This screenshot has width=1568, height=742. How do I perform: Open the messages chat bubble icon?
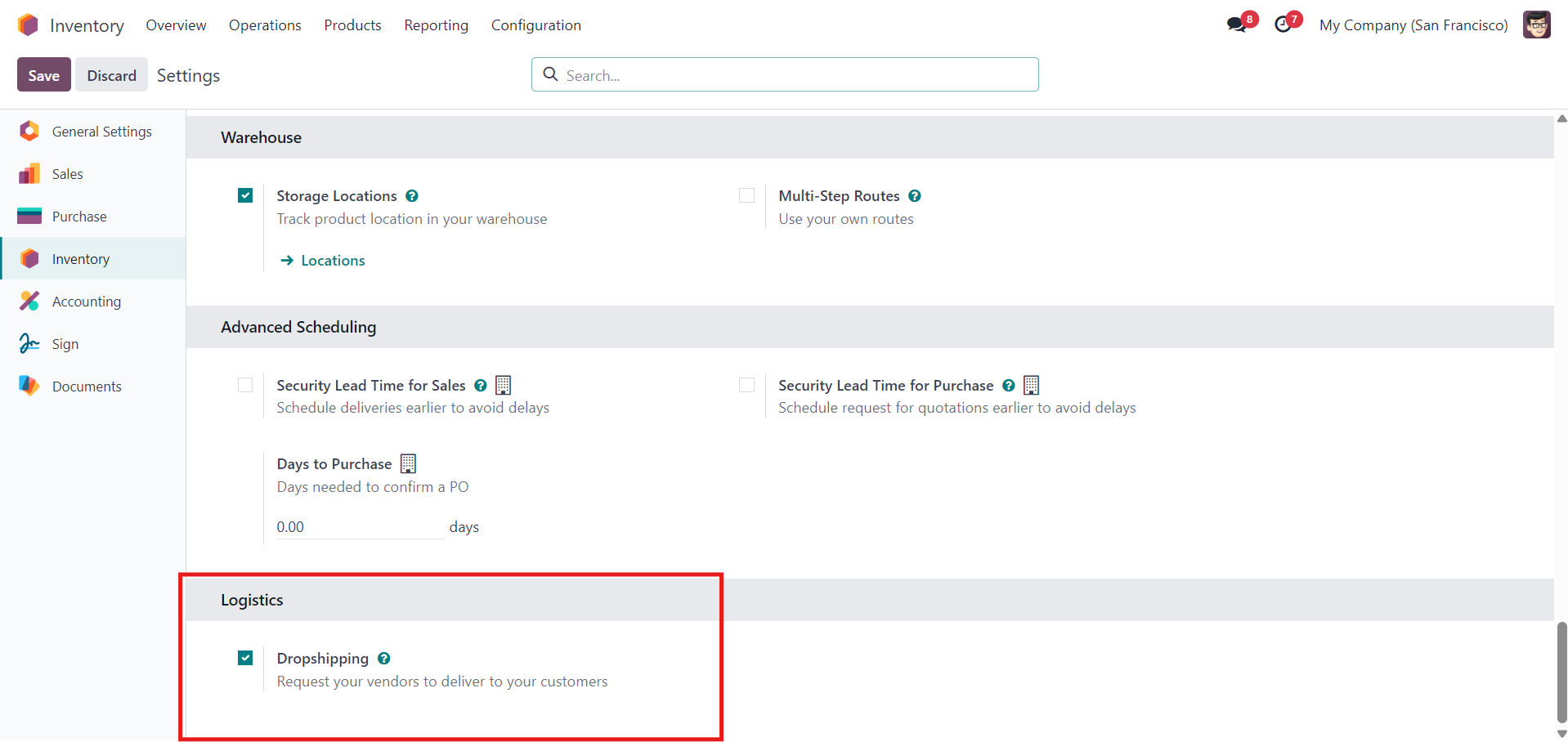point(1236,25)
